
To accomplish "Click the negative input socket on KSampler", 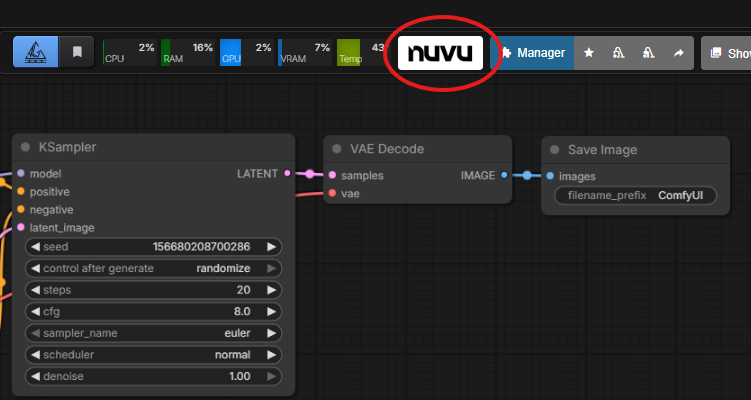I will click(x=21, y=209).
